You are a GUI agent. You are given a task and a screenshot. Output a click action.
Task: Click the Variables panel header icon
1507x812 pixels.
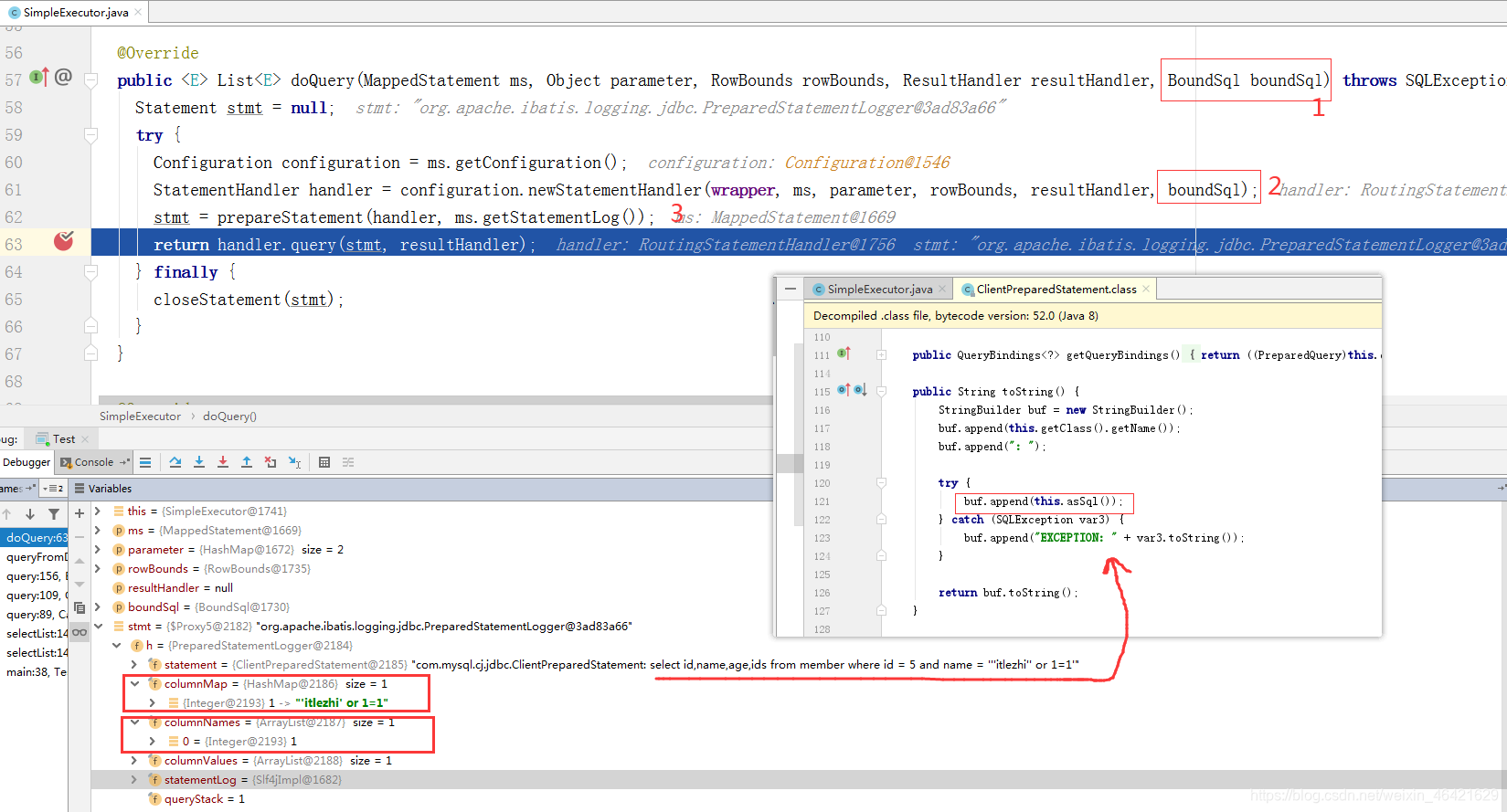[80, 489]
